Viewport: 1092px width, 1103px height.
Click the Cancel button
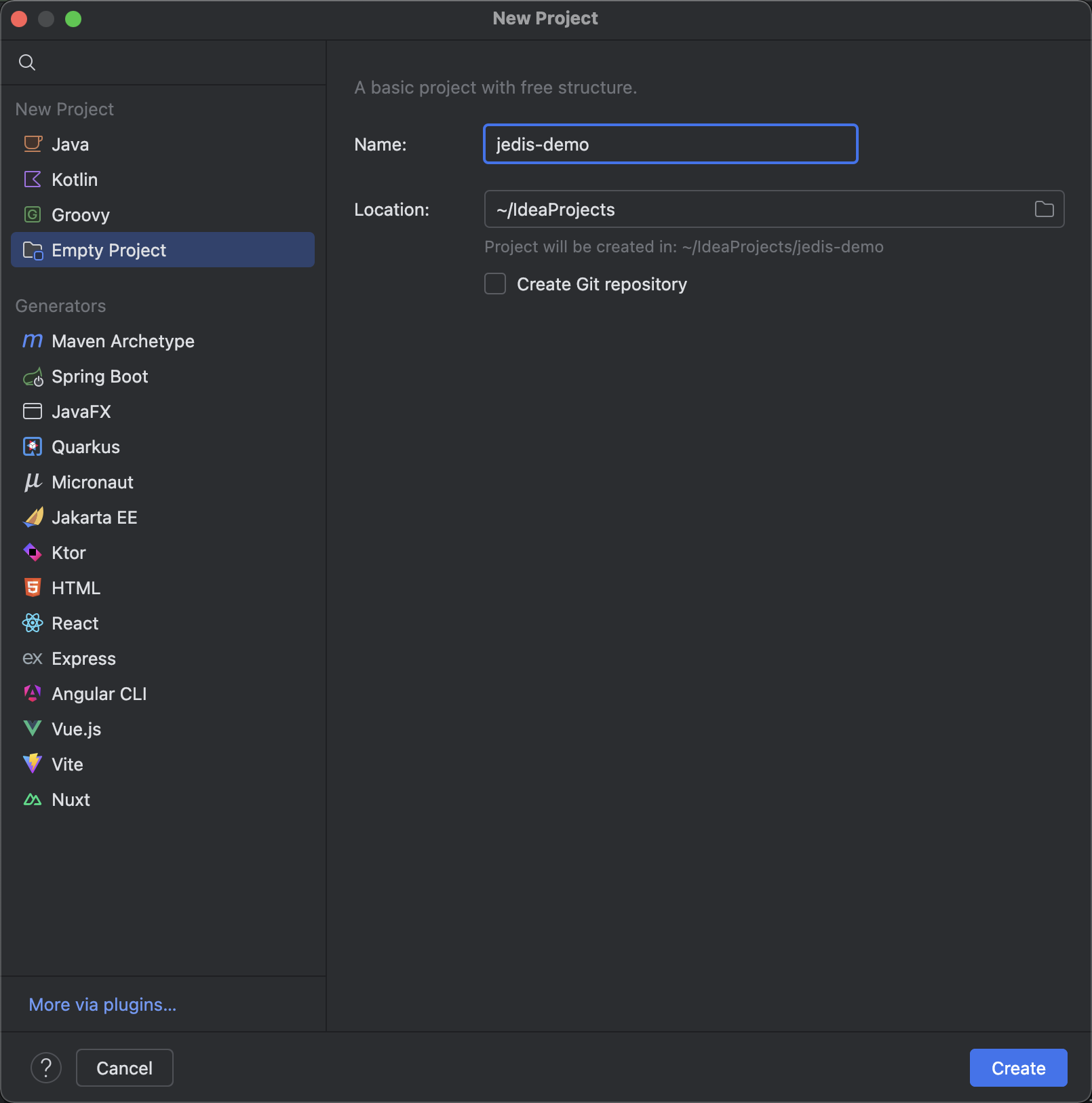tap(125, 1068)
